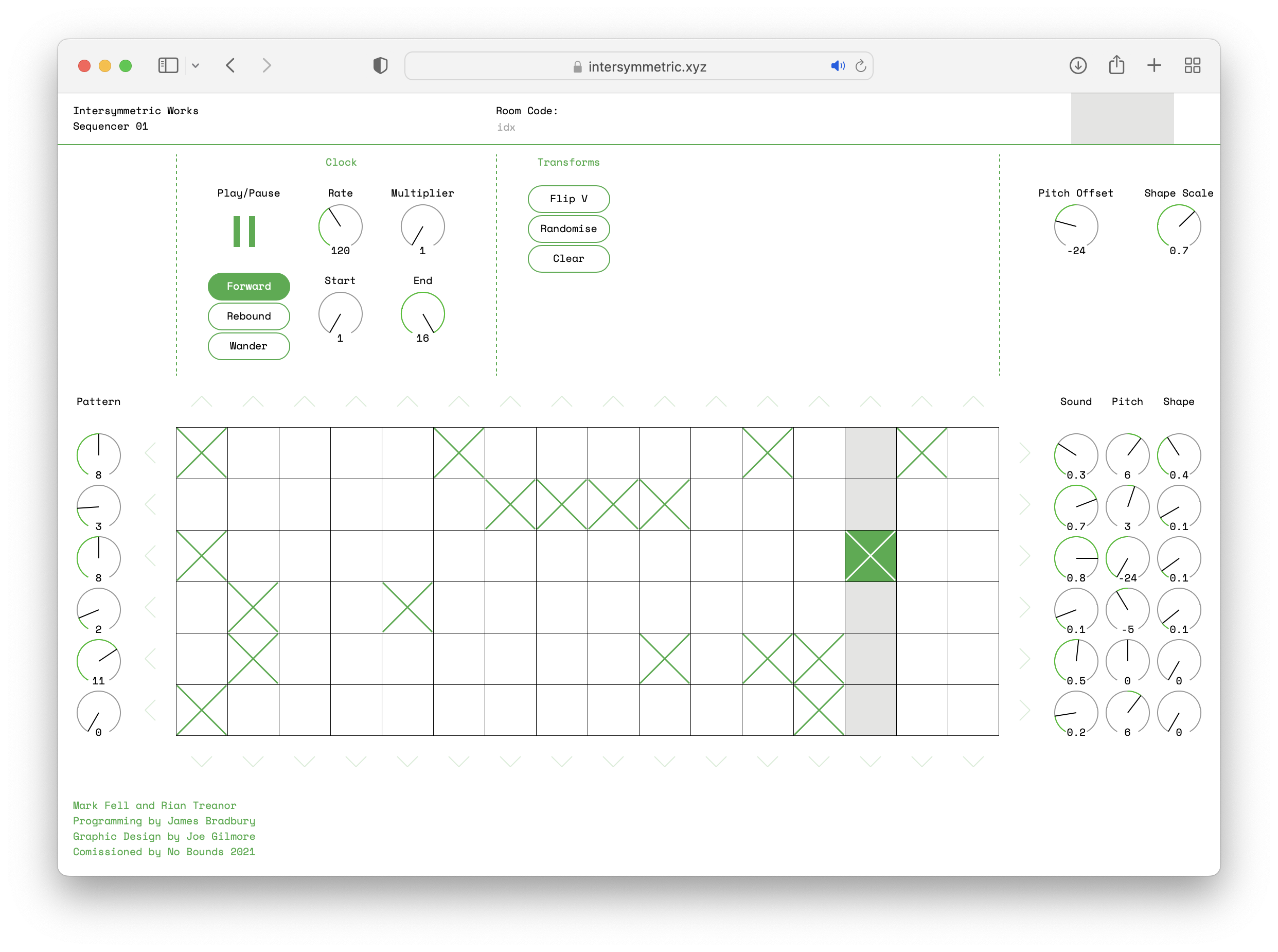Click the Safari sidebar toggle icon

point(168,66)
